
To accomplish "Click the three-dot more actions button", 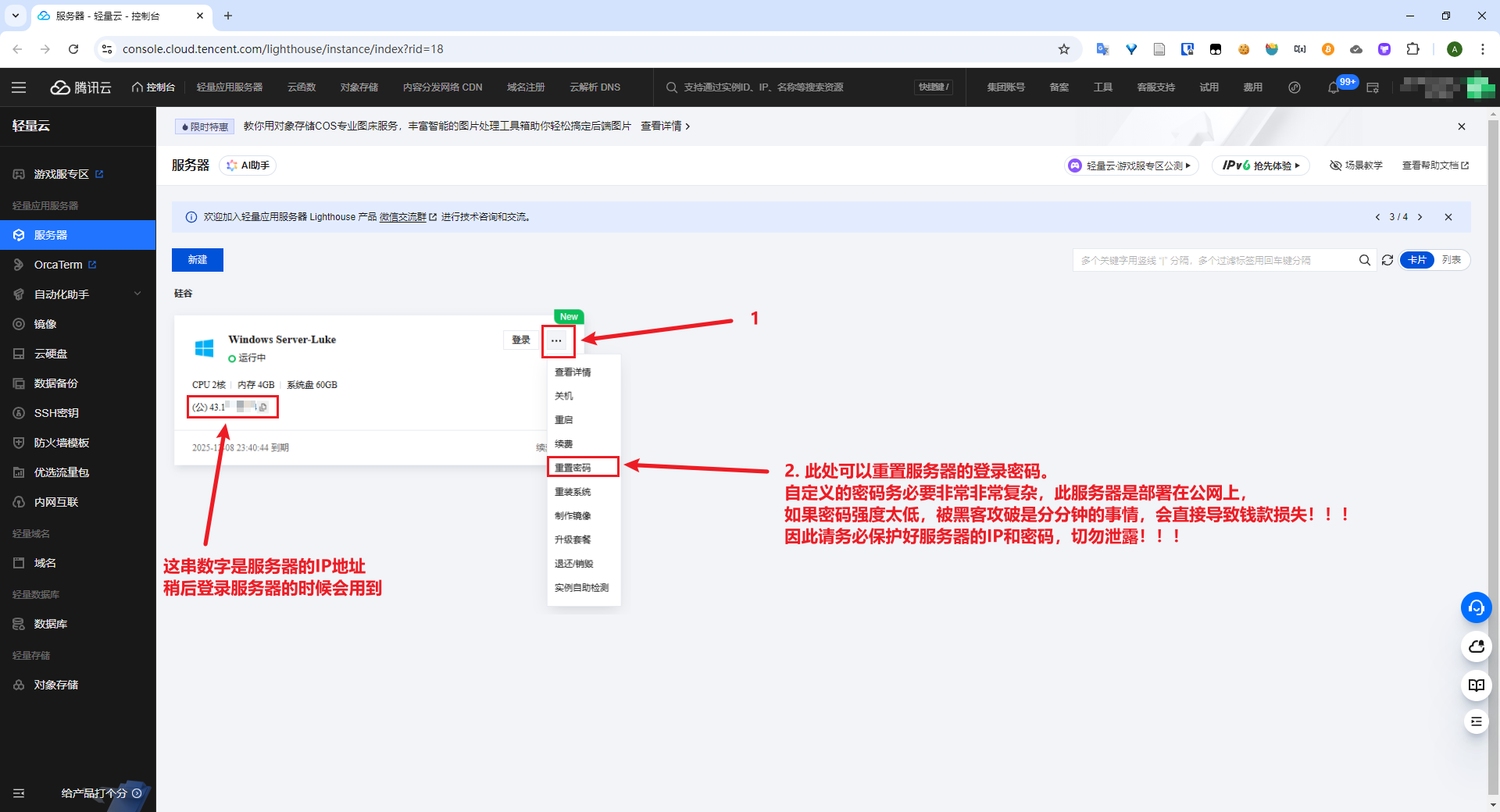I will (x=556, y=340).
